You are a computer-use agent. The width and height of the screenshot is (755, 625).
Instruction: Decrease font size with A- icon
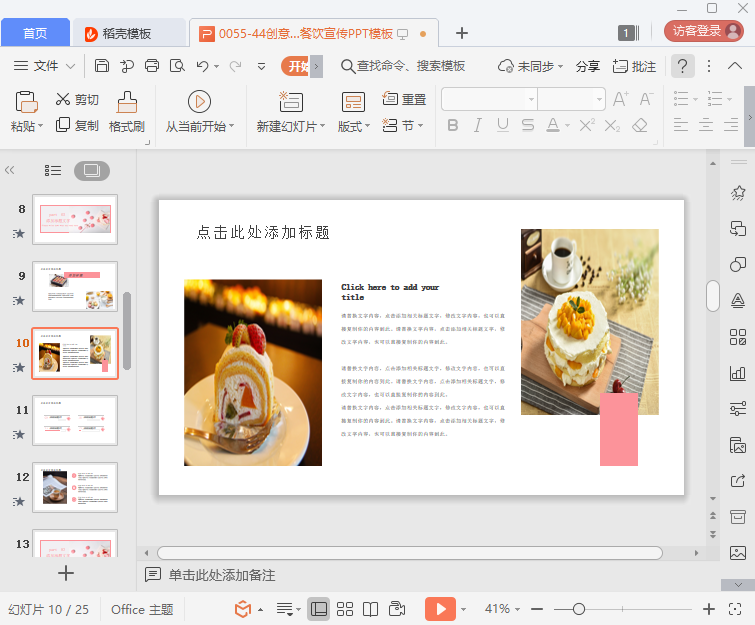click(x=647, y=99)
